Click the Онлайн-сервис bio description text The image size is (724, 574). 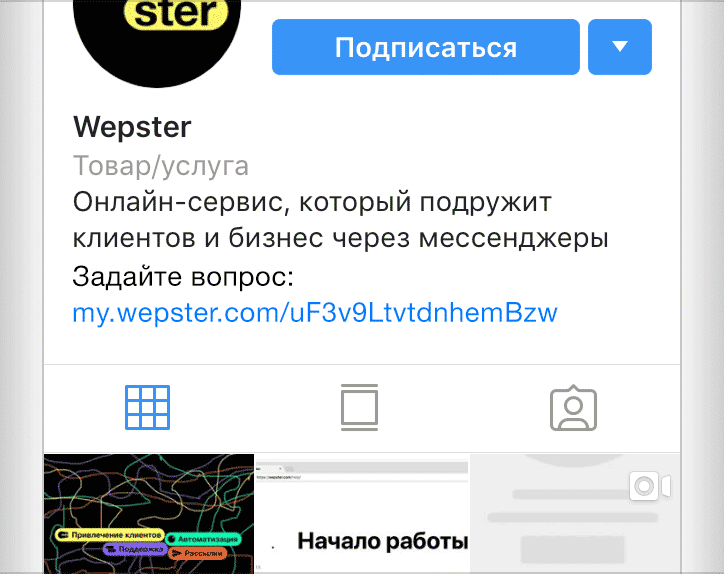coord(340,220)
